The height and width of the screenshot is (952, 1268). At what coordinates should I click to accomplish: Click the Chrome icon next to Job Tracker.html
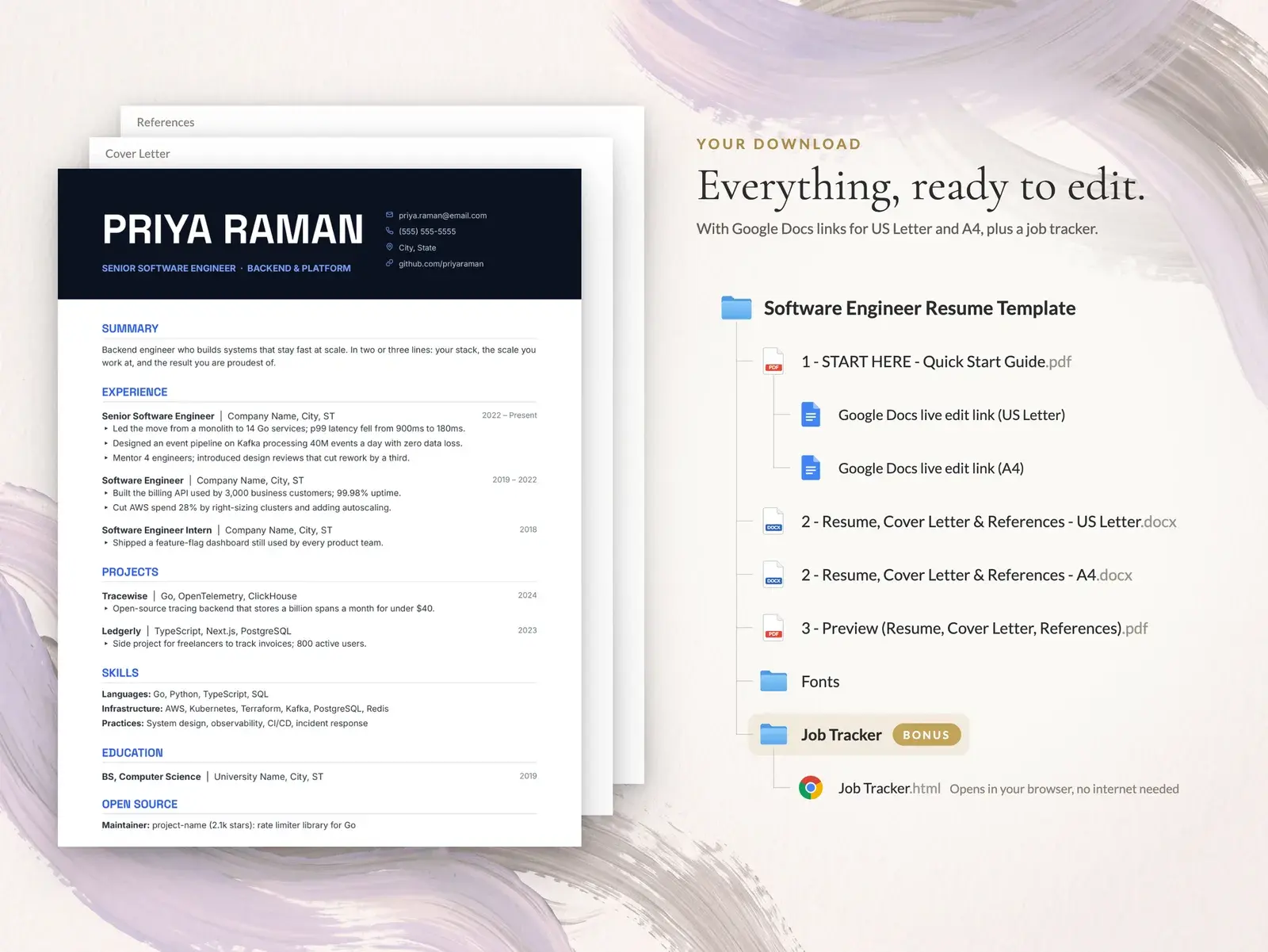(x=811, y=788)
